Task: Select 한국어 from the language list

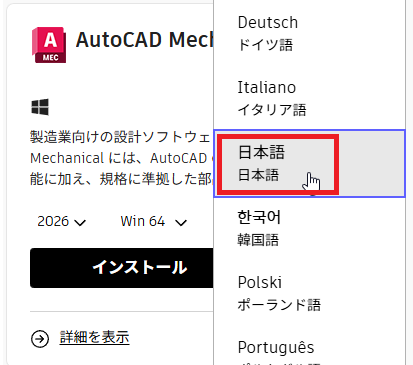Action: click(x=309, y=228)
